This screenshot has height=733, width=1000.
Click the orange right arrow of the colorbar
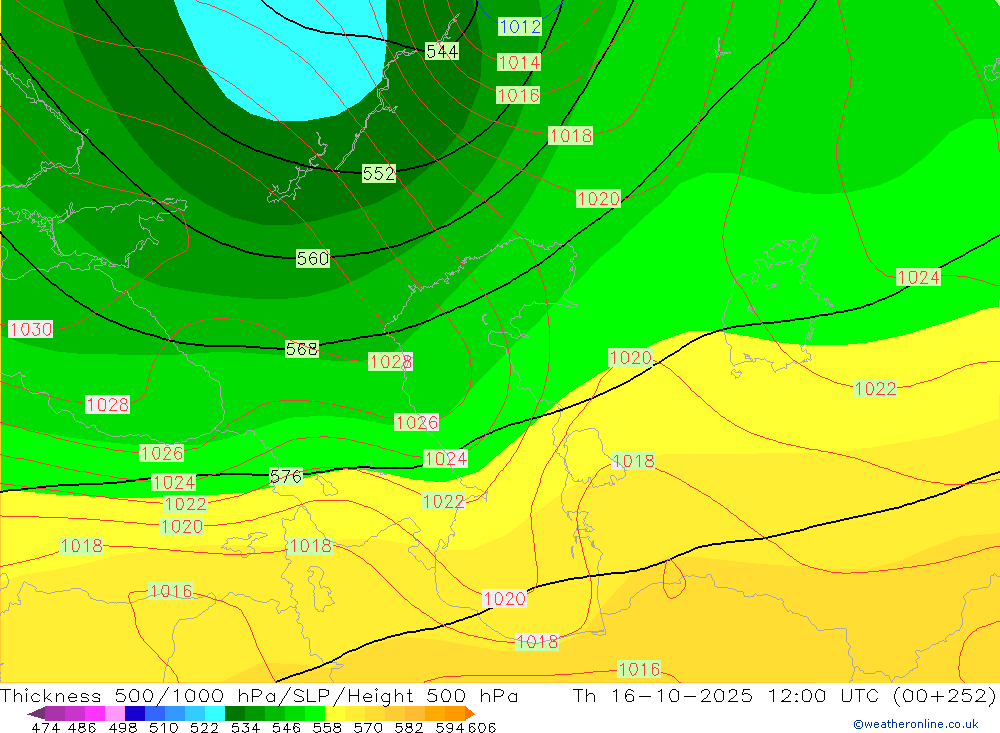click(x=470, y=713)
